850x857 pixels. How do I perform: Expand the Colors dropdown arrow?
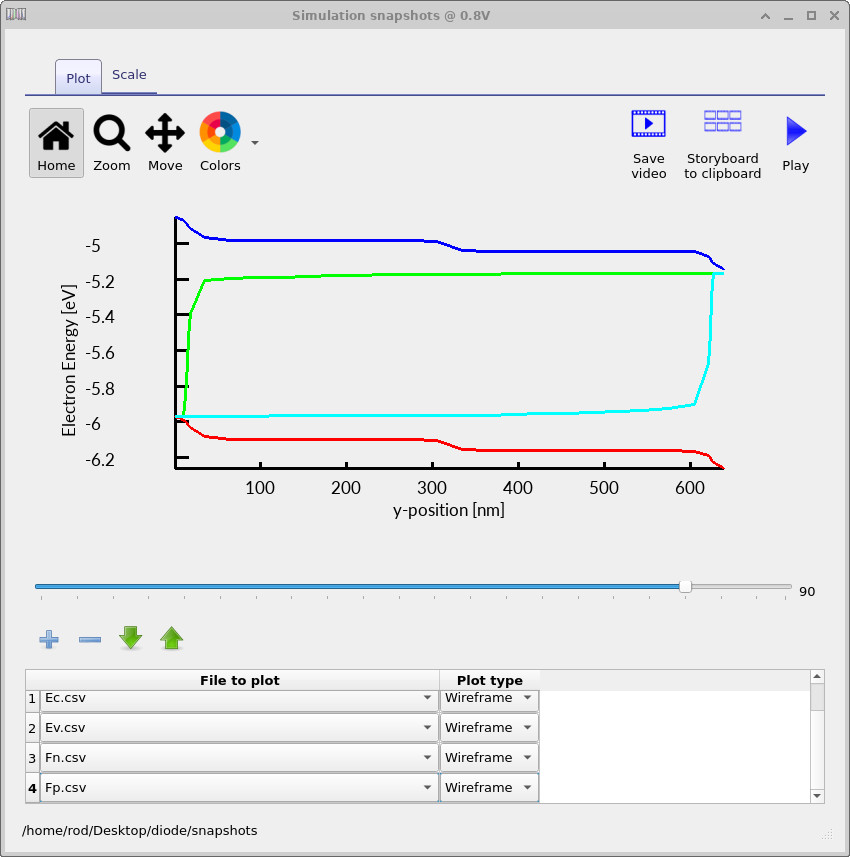tap(255, 143)
